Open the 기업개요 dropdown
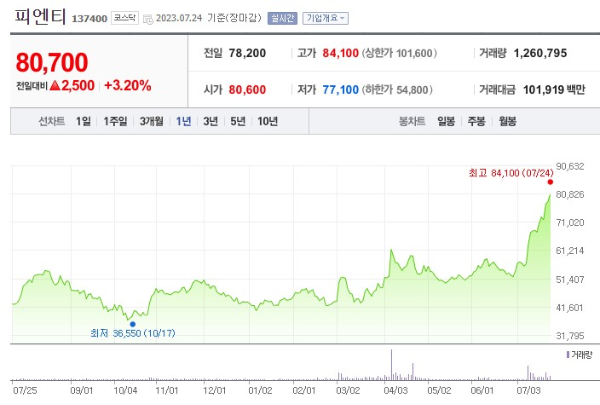This screenshot has width=600, height=405. click(x=325, y=18)
